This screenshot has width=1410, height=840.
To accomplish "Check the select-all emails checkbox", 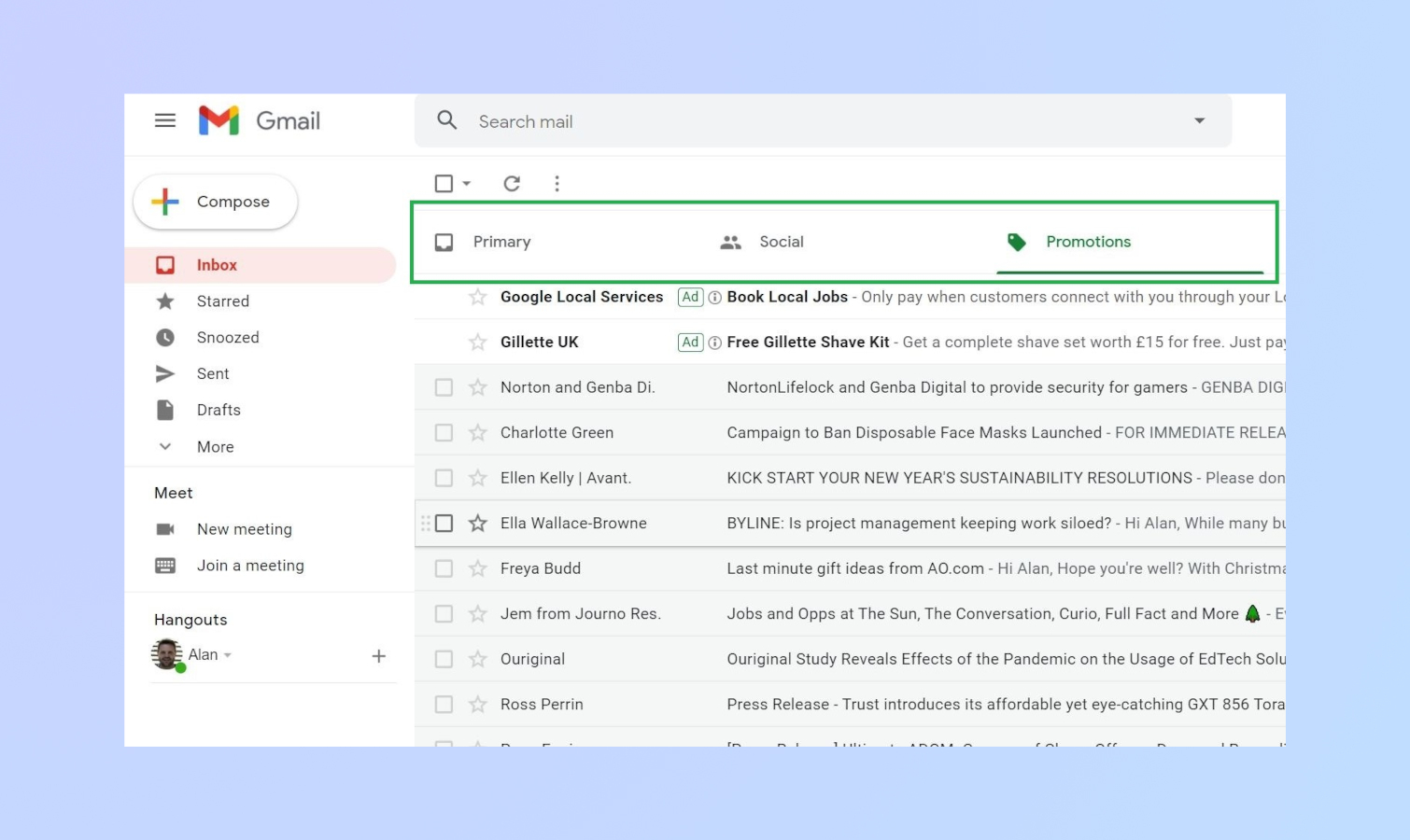I will point(443,183).
